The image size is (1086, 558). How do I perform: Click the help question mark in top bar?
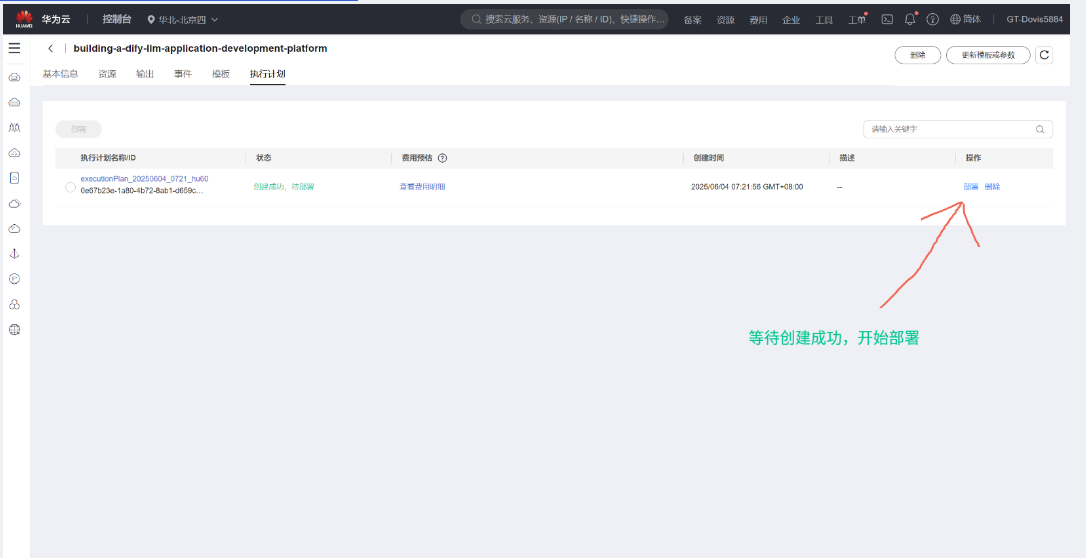tap(932, 19)
